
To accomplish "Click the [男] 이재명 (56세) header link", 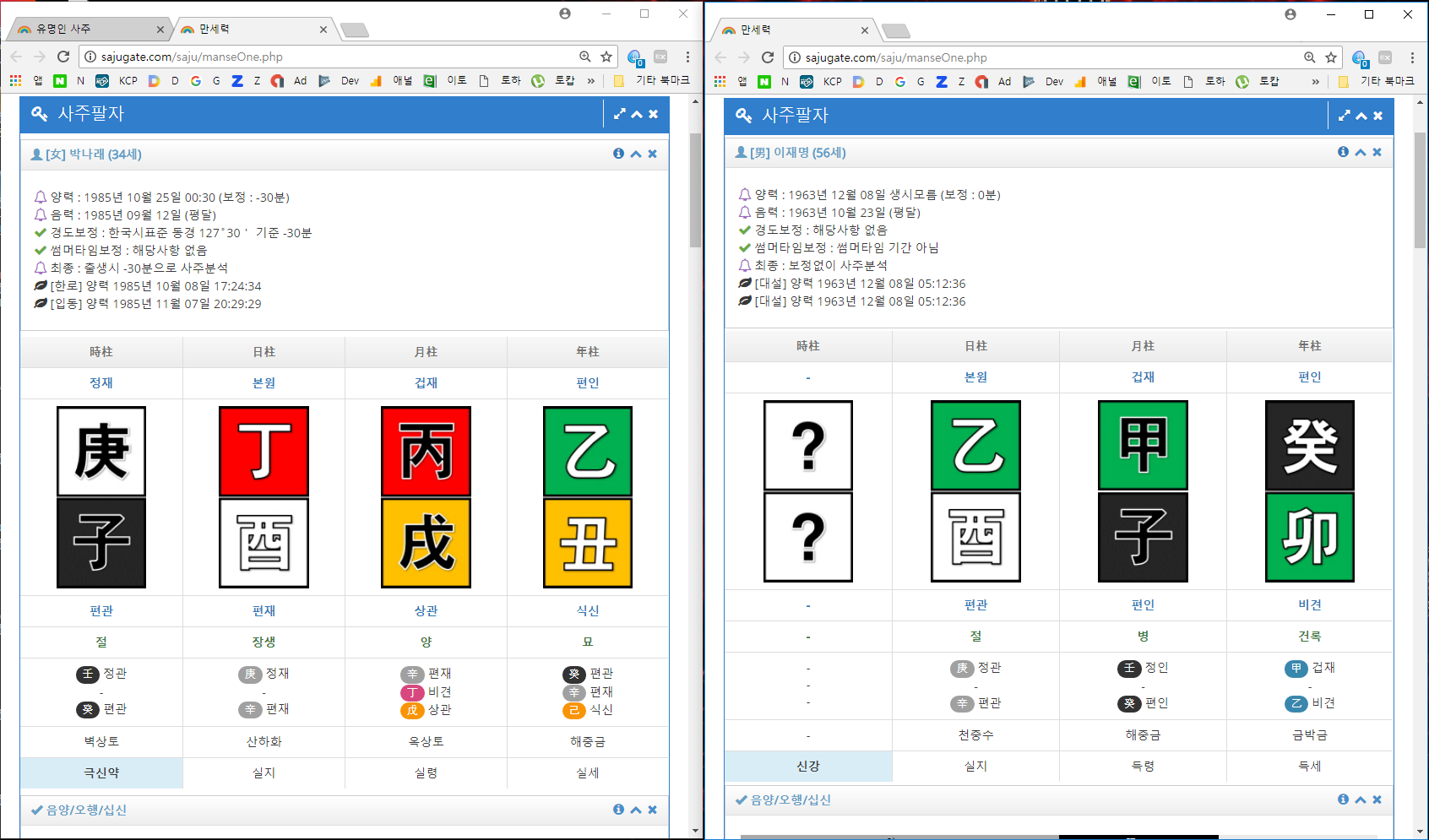I will click(797, 152).
